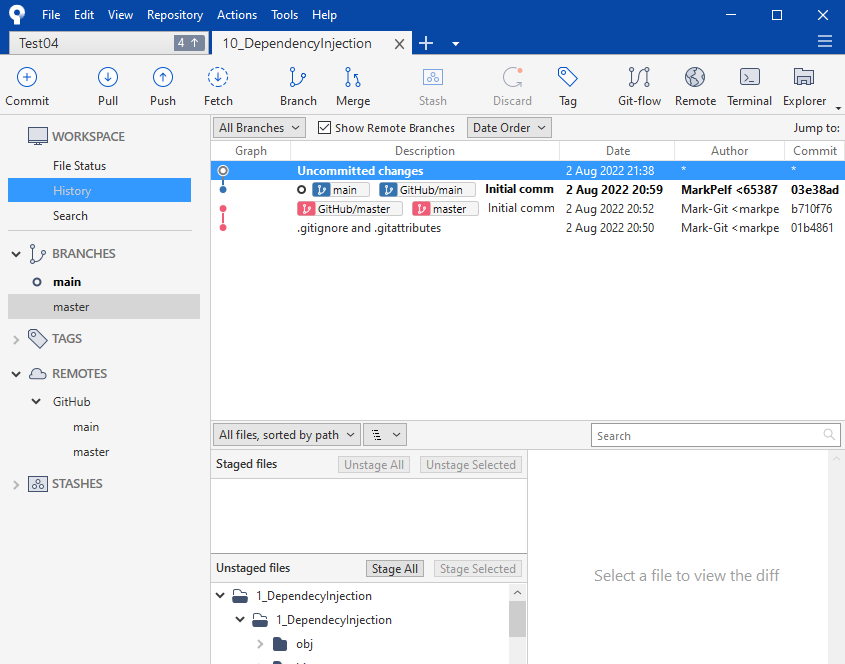Expand the TAGS section in sidebar
The height and width of the screenshot is (664, 845).
pyautogui.click(x=16, y=339)
